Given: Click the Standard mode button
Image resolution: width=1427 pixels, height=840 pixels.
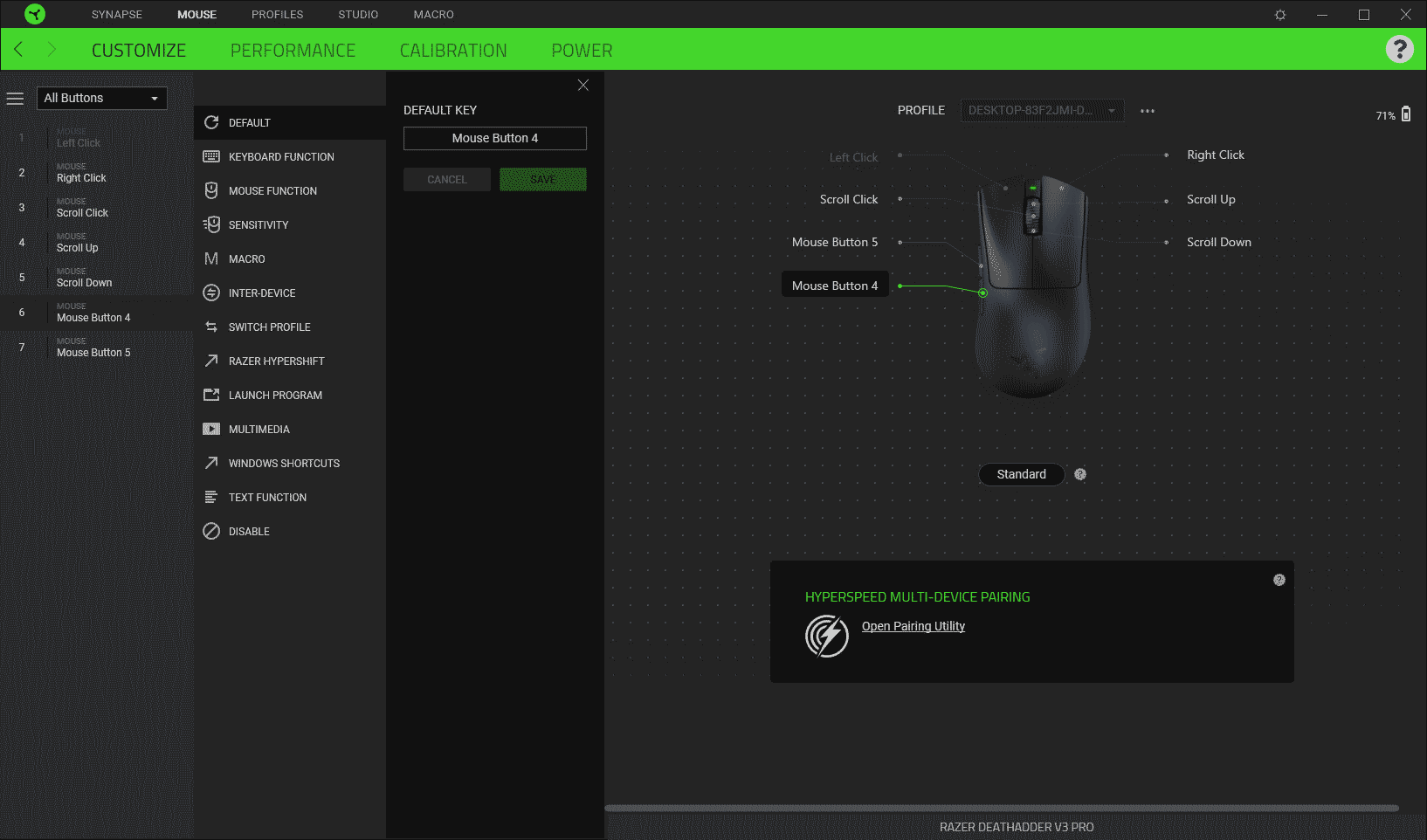Looking at the screenshot, I should click(x=1022, y=474).
